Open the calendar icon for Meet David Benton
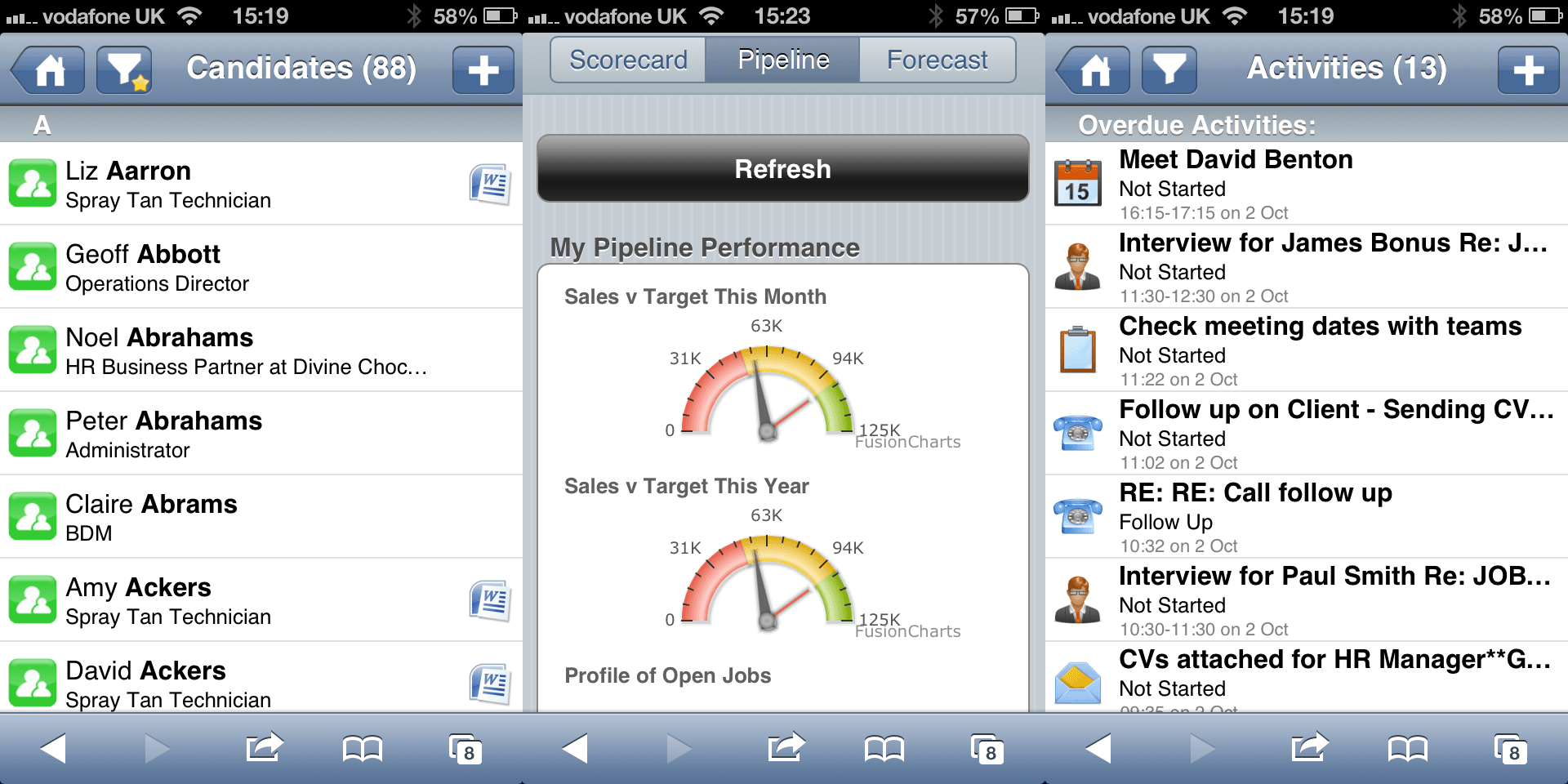 (x=1077, y=185)
